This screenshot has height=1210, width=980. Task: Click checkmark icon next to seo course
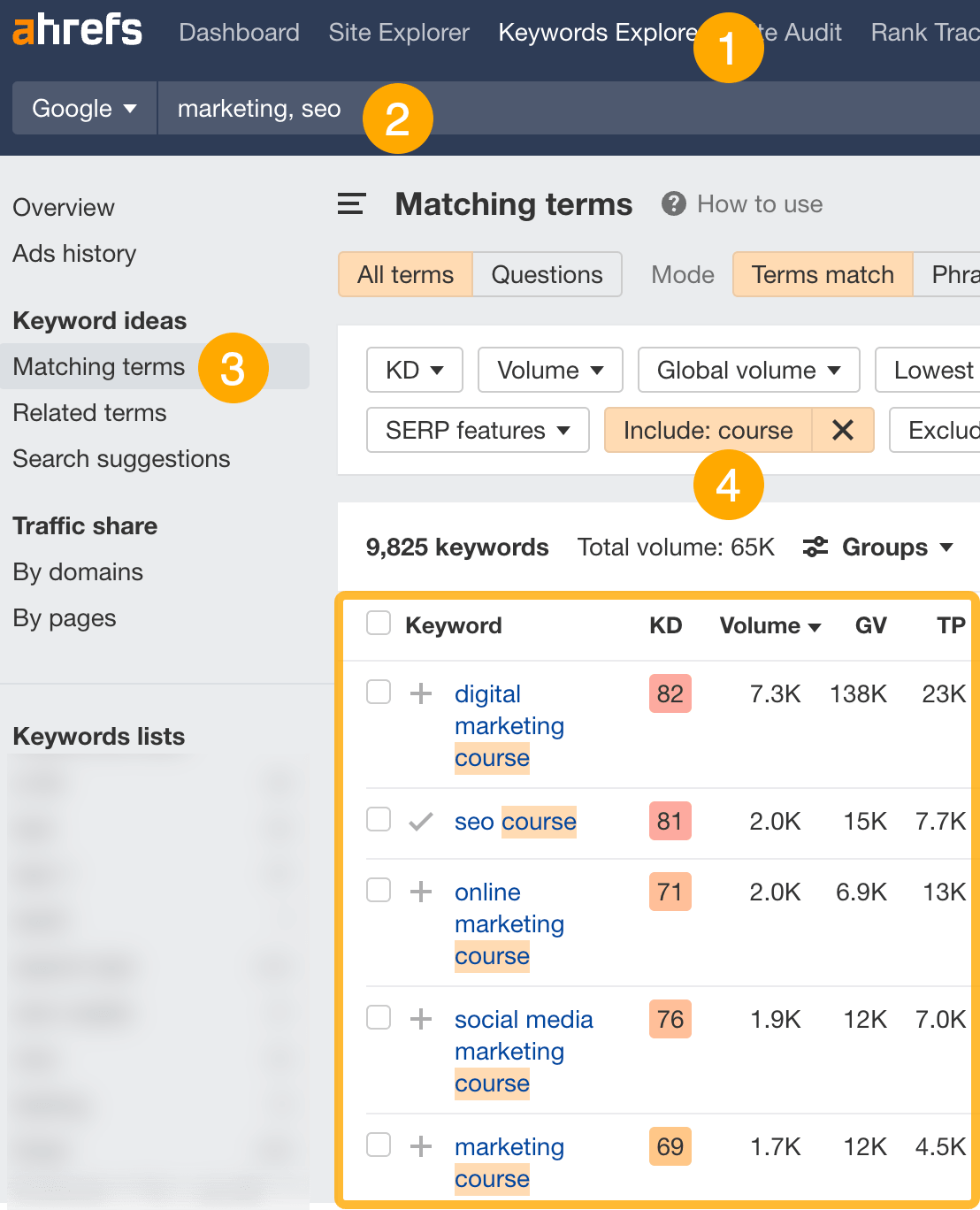[420, 821]
